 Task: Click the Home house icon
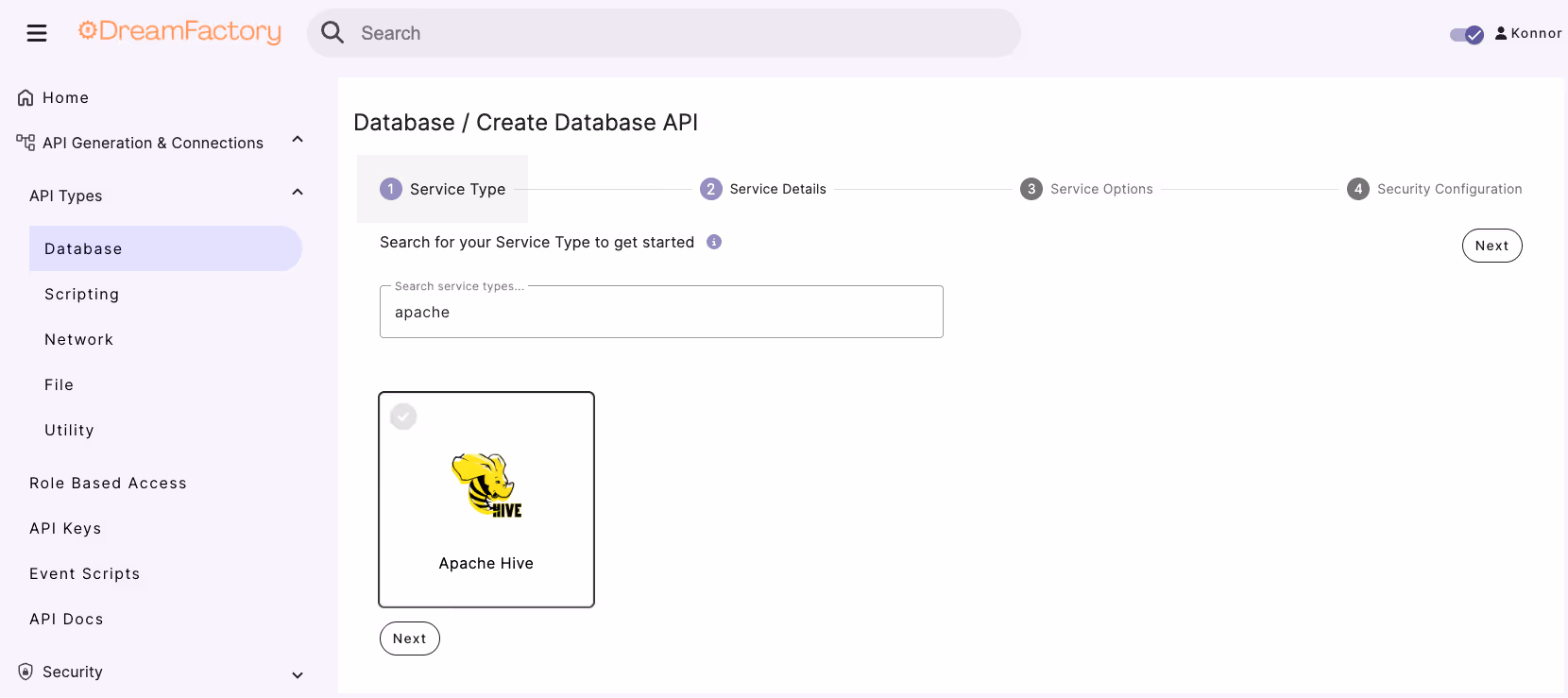pyautogui.click(x=26, y=97)
